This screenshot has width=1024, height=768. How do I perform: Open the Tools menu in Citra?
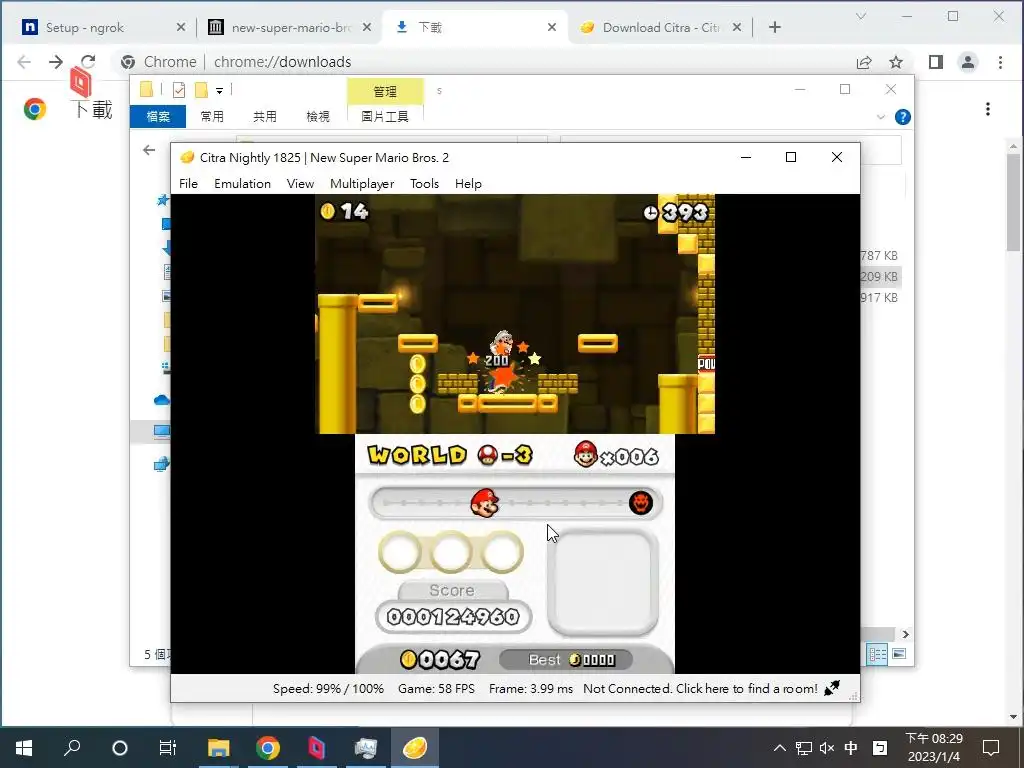coord(424,184)
